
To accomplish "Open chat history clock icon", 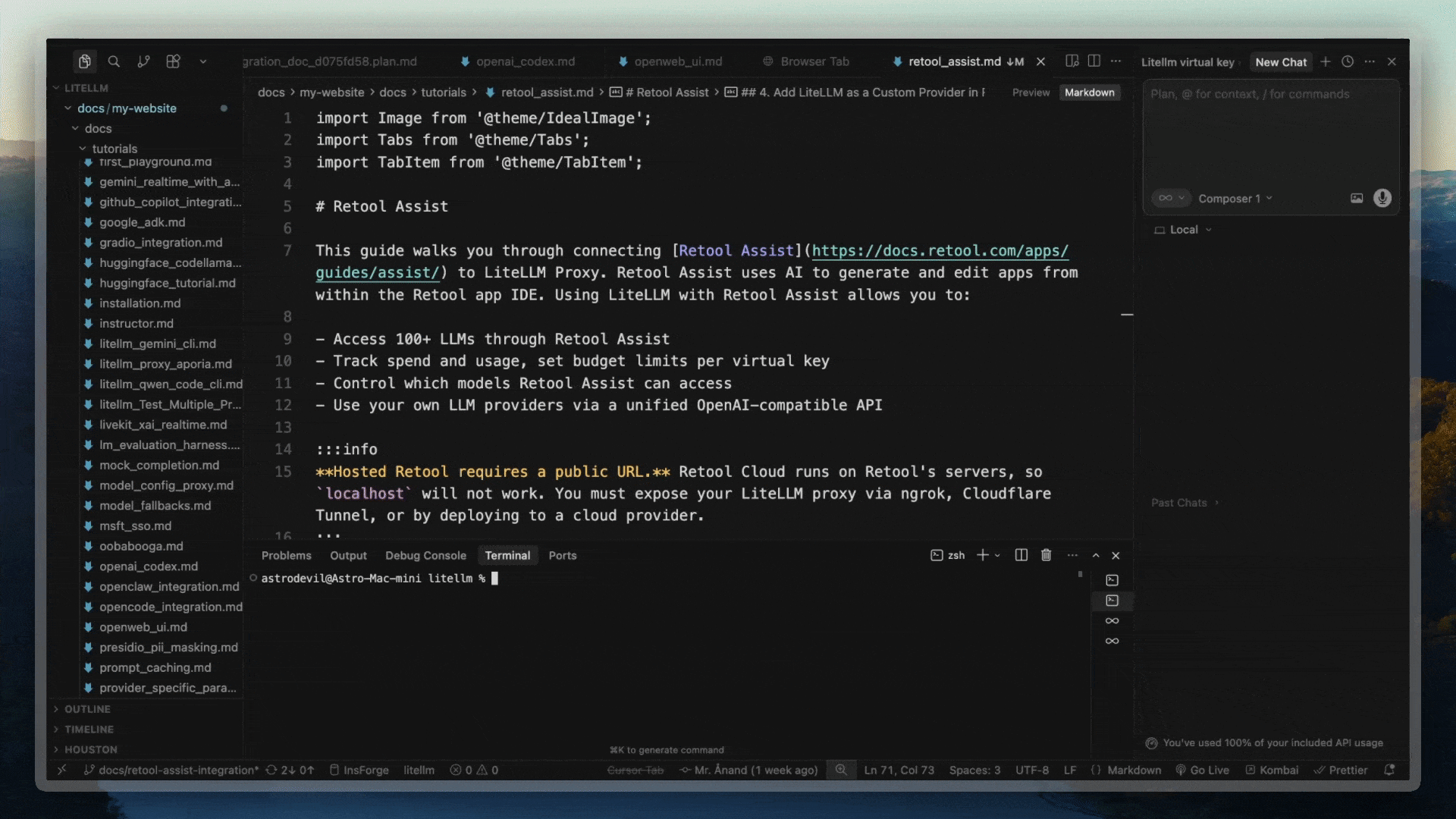I will click(x=1347, y=61).
